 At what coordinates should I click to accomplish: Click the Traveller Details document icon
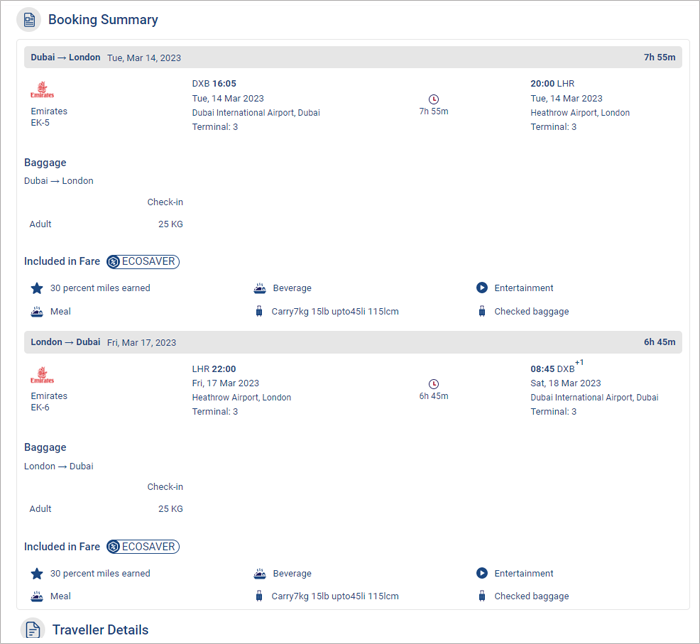point(33,629)
